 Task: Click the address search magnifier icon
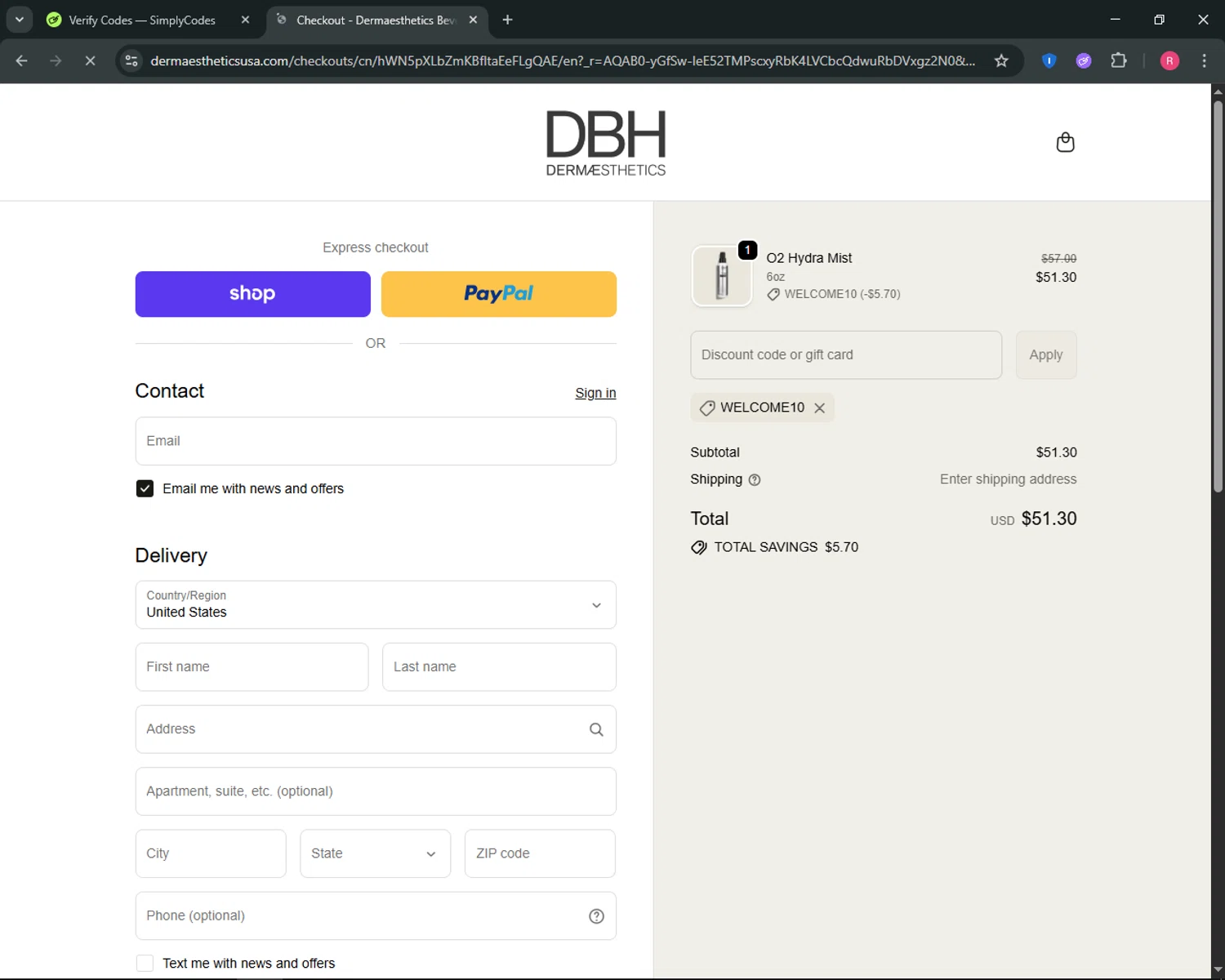(596, 729)
